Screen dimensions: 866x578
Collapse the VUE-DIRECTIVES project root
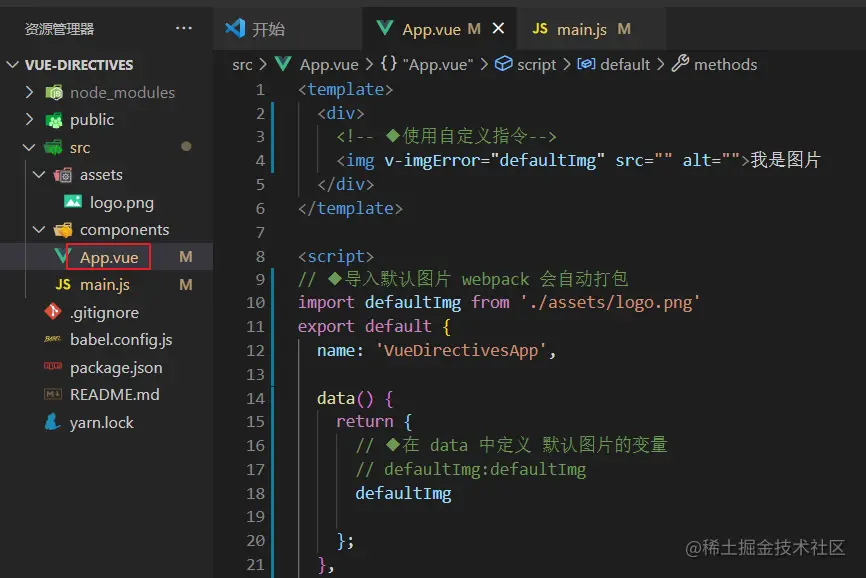click(13, 65)
